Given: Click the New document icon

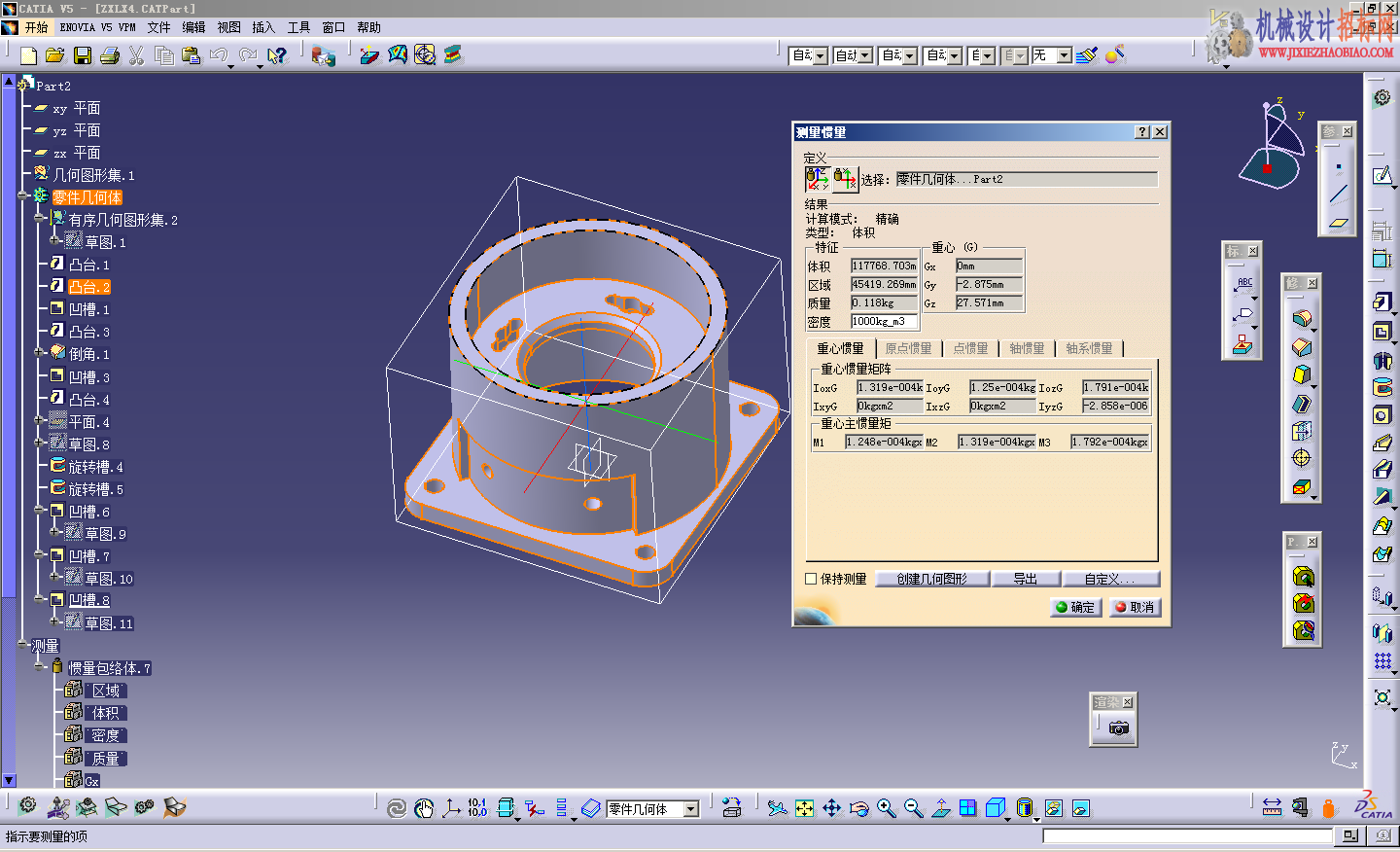Looking at the screenshot, I should pos(28,55).
